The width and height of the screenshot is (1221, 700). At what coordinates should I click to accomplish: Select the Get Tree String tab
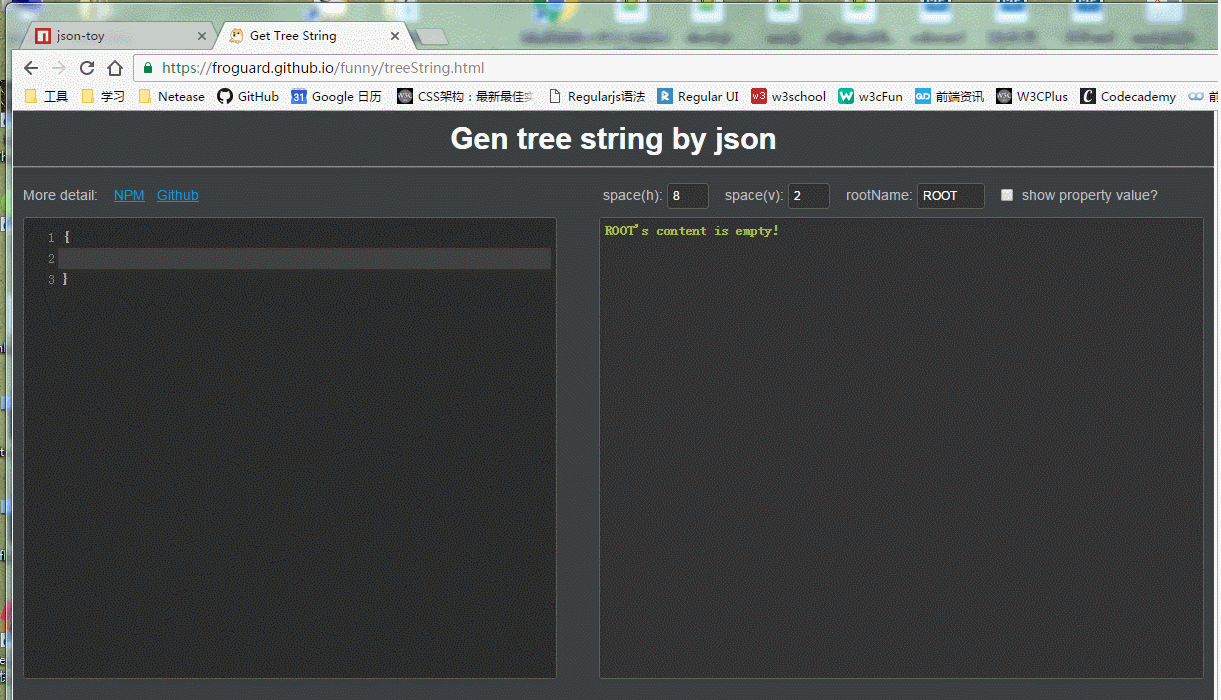(300, 34)
